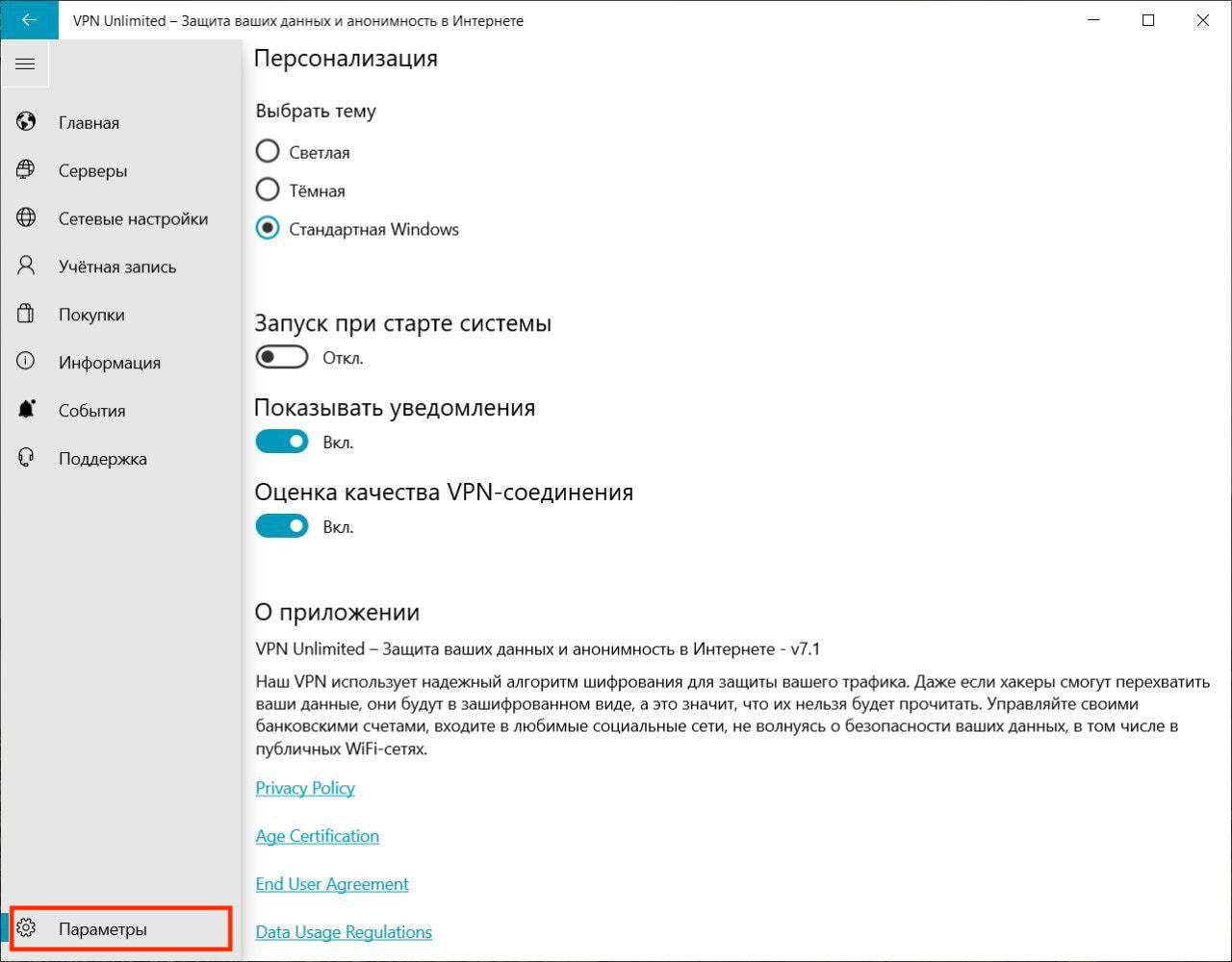
Task: Collapse the hamburger navigation menu
Action: tap(25, 64)
